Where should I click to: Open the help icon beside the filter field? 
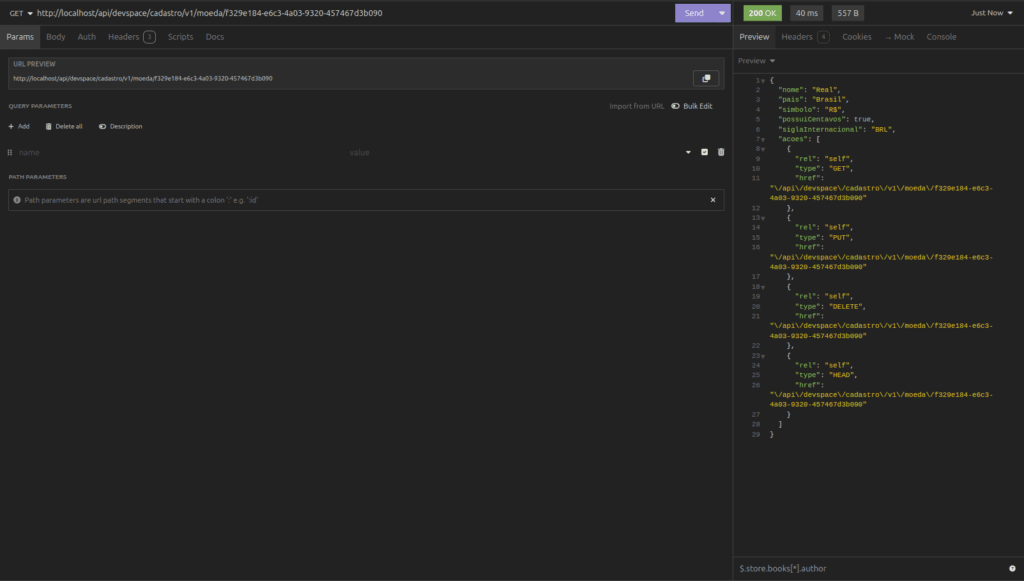tap(1012, 569)
